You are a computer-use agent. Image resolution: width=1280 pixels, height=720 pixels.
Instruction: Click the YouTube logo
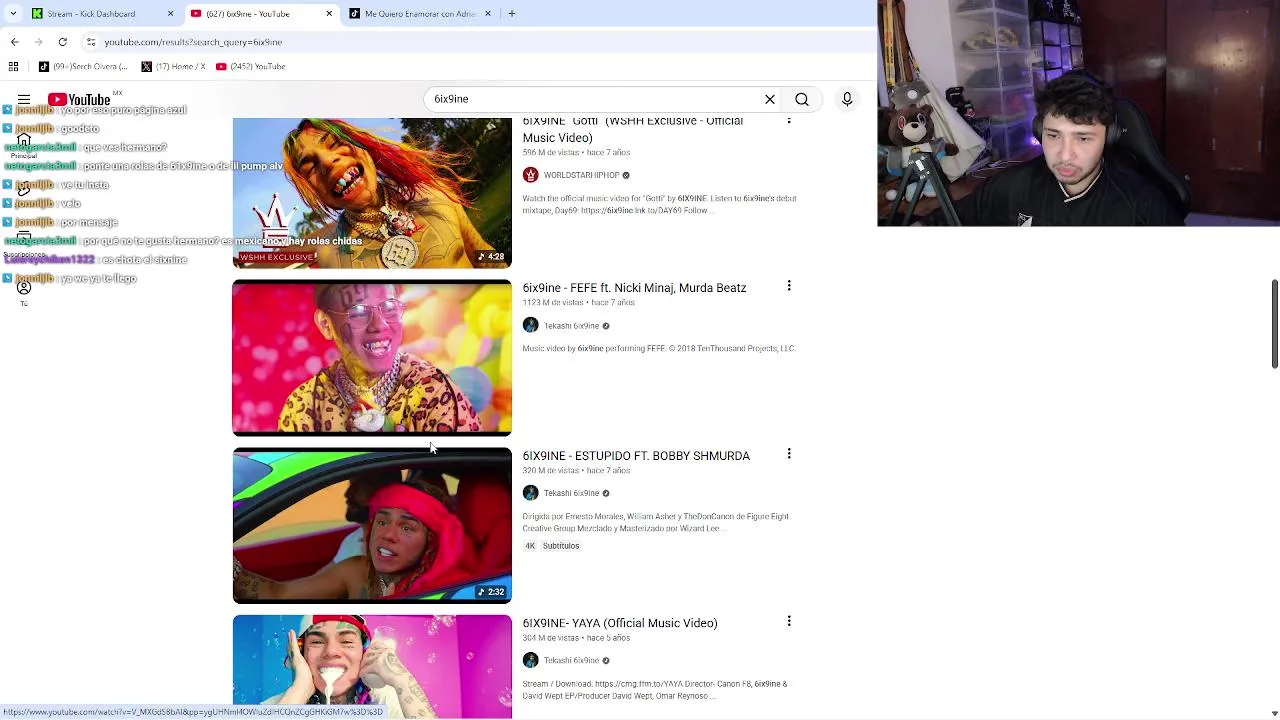click(79, 99)
